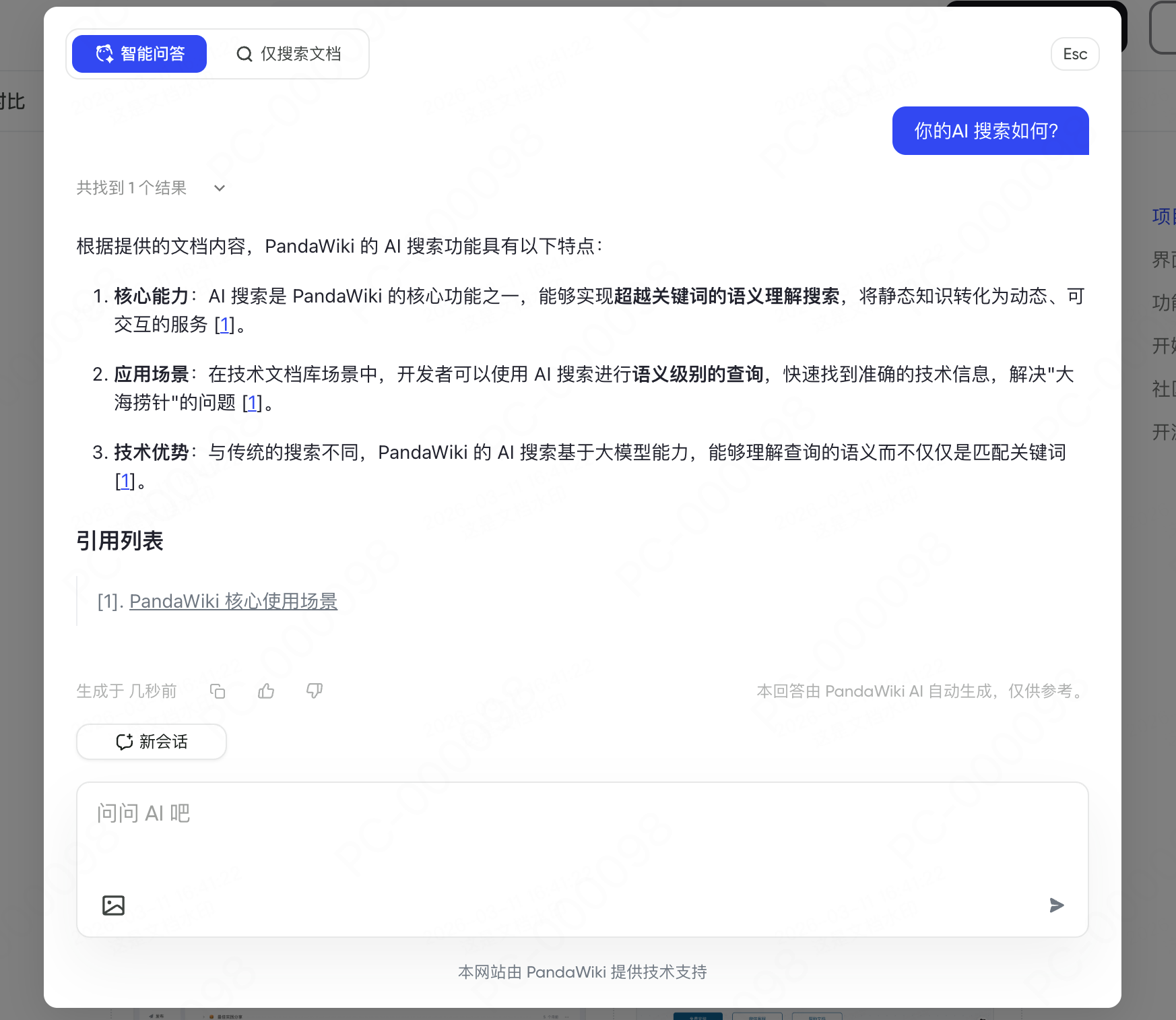The height and width of the screenshot is (1020, 1176).
Task: Click the 生成于 几秒前 timestamp
Action: 127,691
